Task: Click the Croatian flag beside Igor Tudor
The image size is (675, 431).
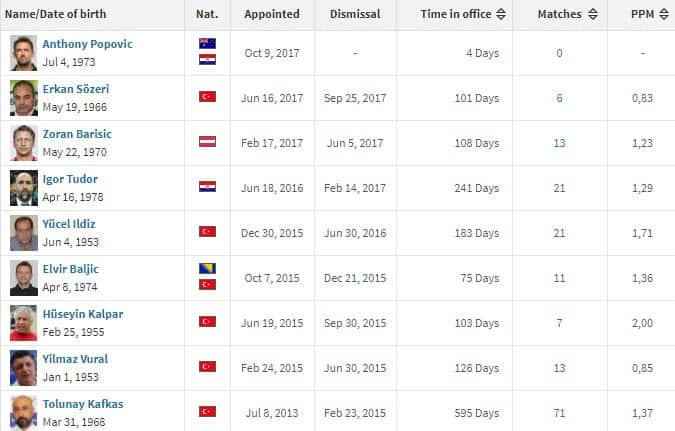Action: [x=207, y=187]
